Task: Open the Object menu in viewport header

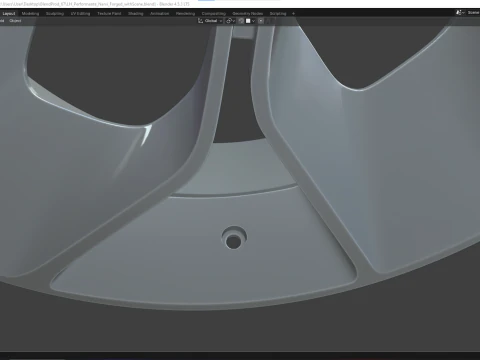Action: (x=15, y=21)
